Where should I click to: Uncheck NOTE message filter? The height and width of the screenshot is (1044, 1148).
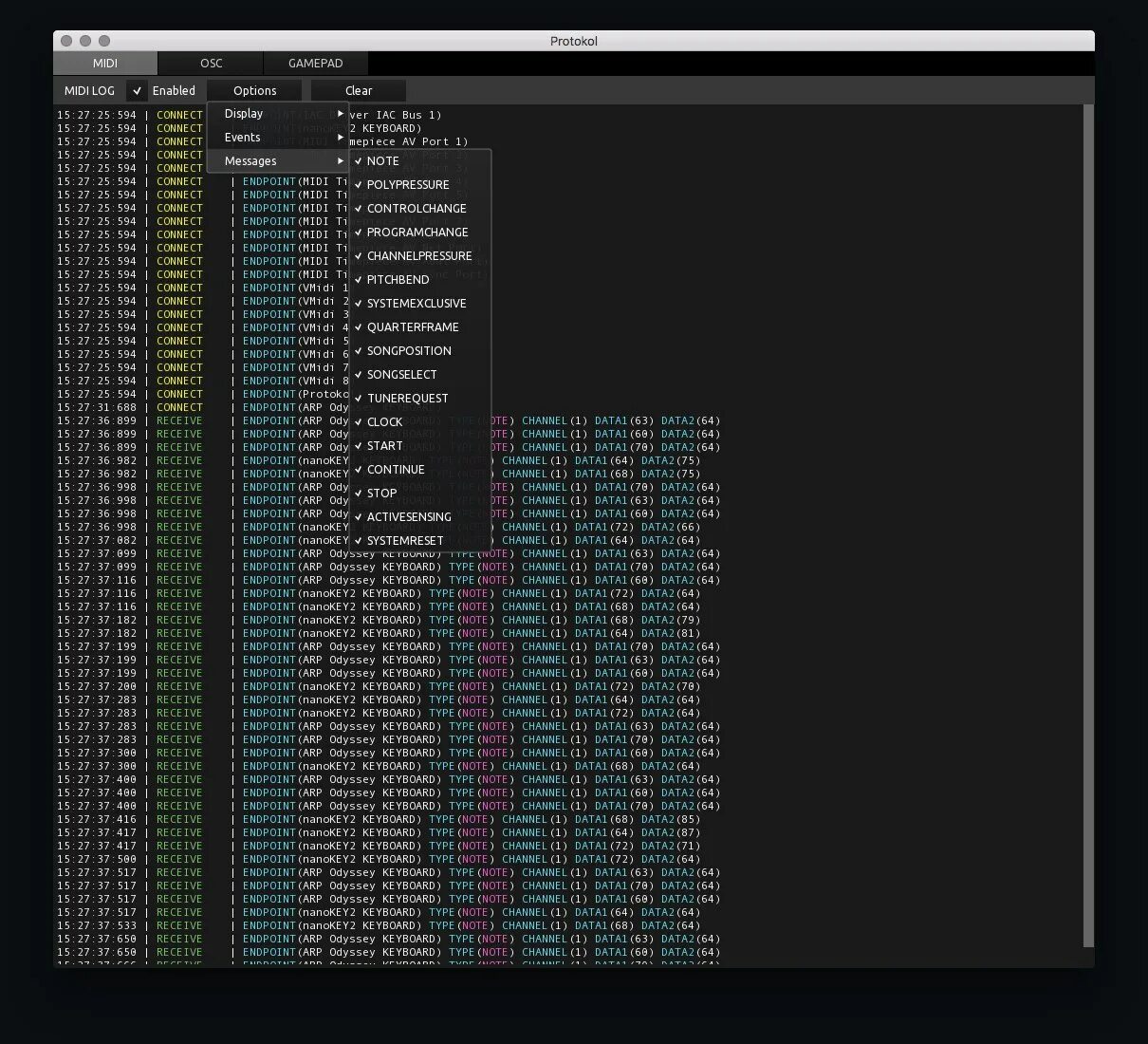[x=420, y=161]
